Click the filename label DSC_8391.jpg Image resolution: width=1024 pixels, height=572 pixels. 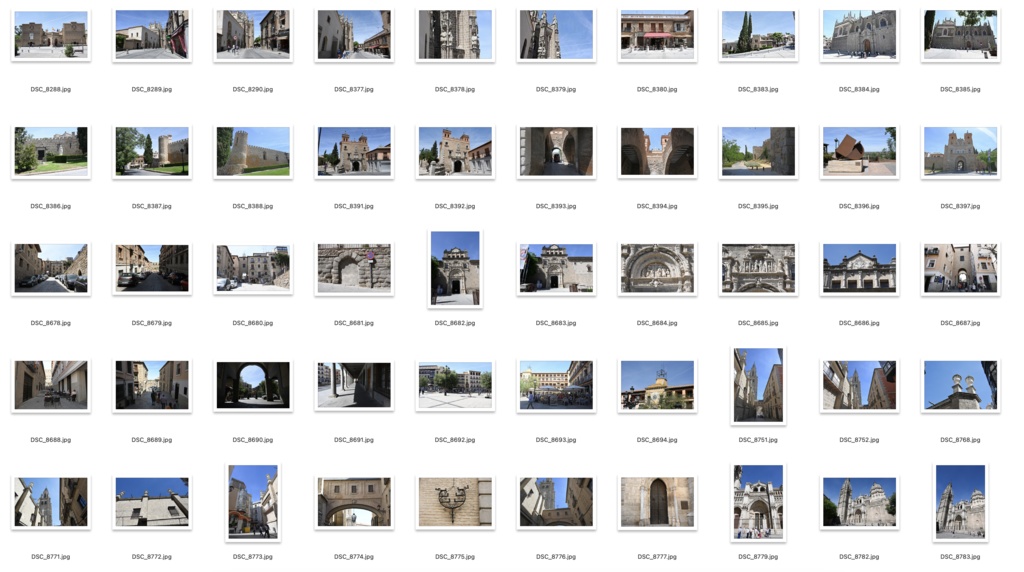pyautogui.click(x=354, y=206)
